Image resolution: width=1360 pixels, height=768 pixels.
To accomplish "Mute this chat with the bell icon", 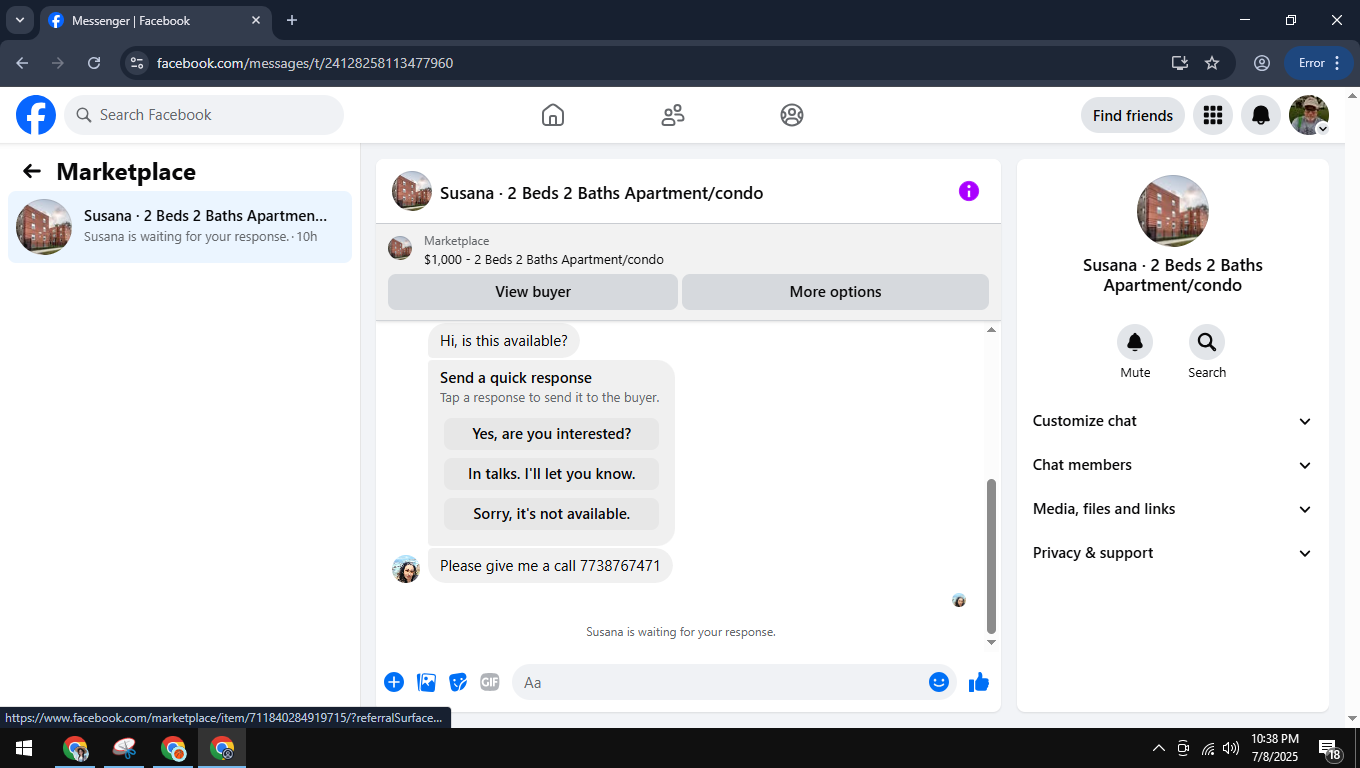I will 1135,342.
